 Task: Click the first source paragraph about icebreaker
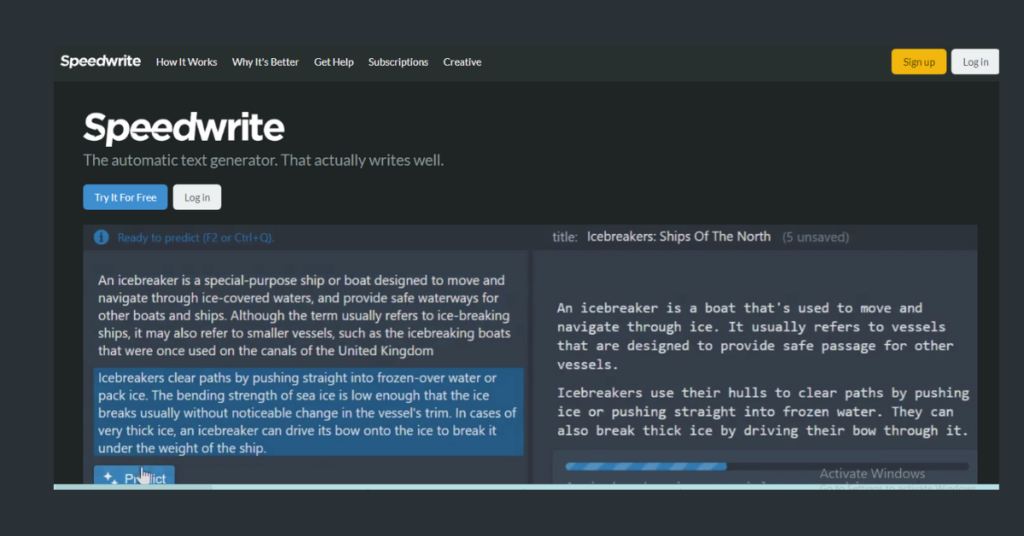click(304, 315)
